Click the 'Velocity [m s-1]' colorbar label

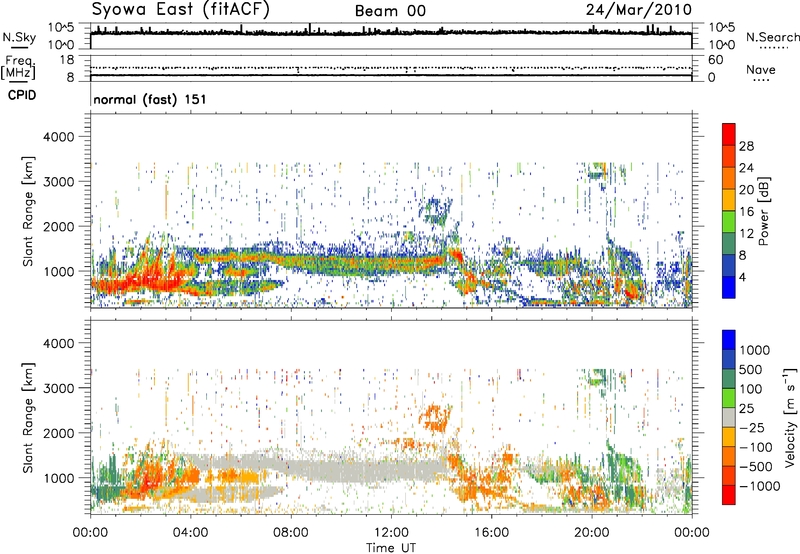790,417
